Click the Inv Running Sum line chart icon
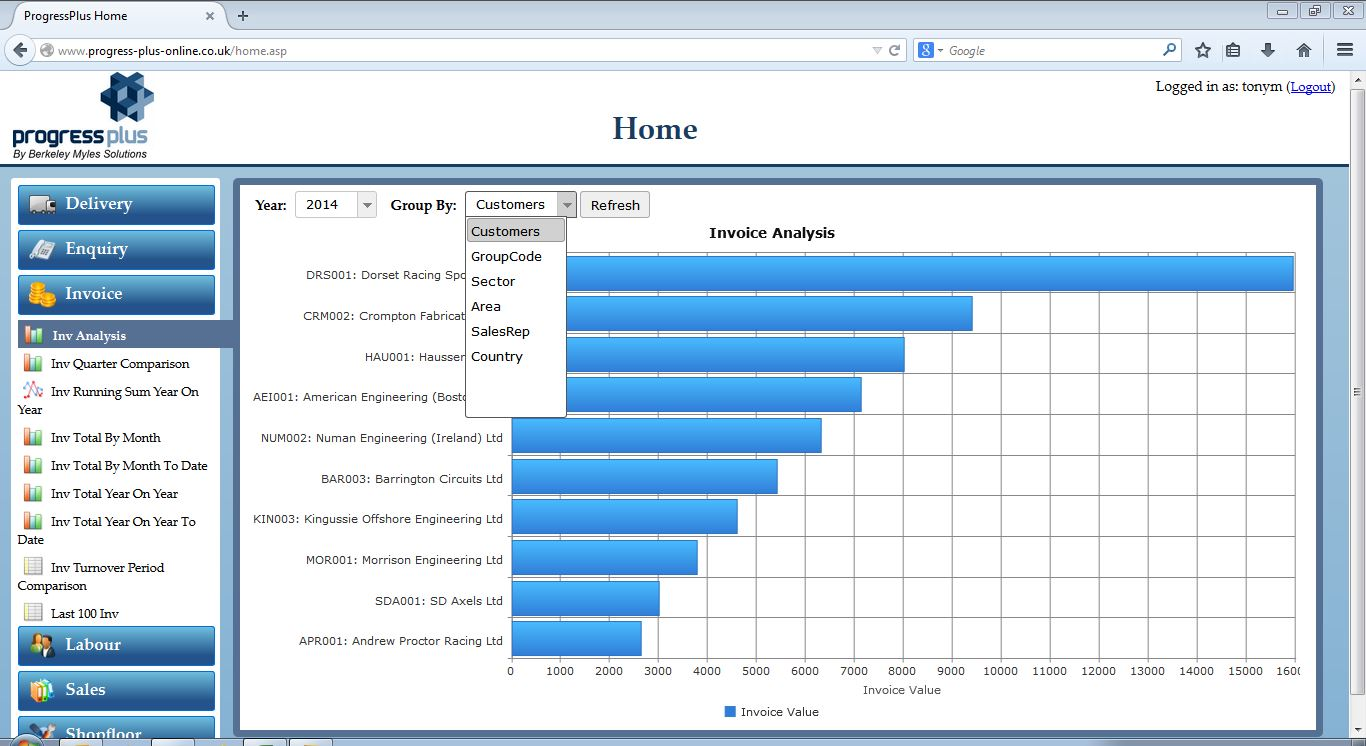Image resolution: width=1366 pixels, height=746 pixels. [33, 391]
